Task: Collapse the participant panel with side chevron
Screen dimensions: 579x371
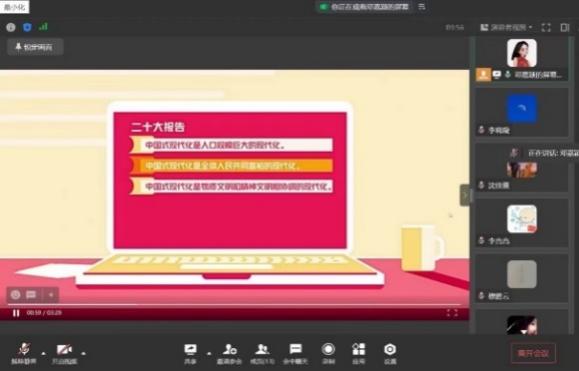Action: click(x=465, y=195)
